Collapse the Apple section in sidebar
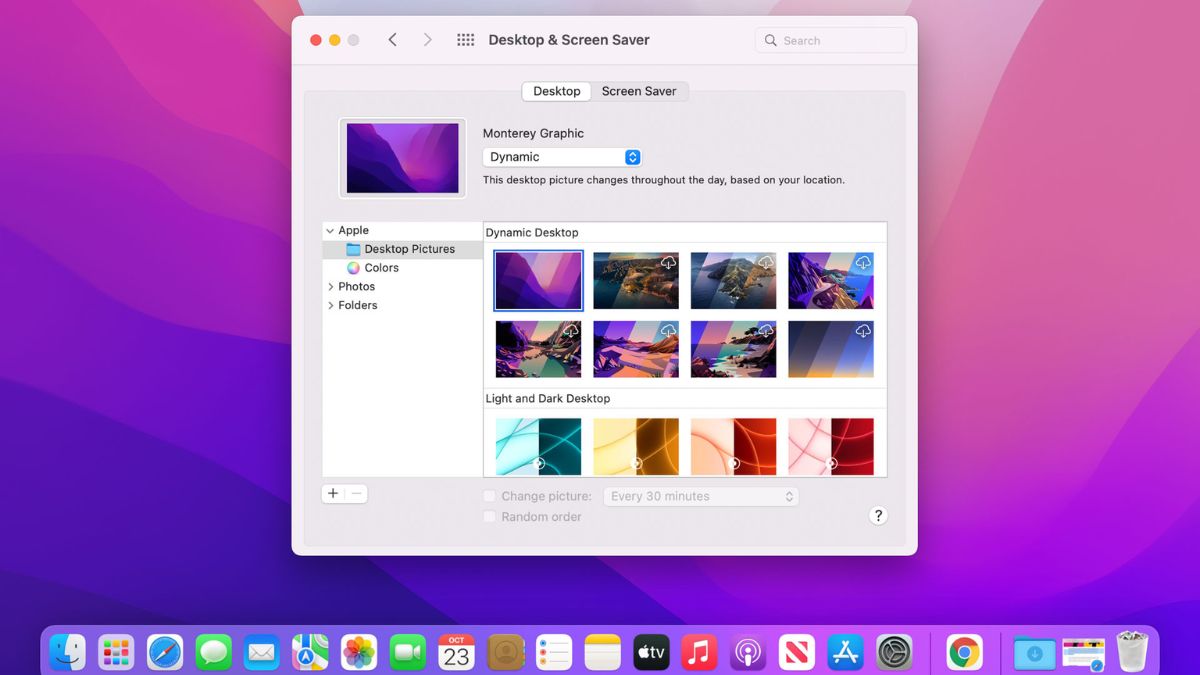The height and width of the screenshot is (675, 1200). pos(330,230)
